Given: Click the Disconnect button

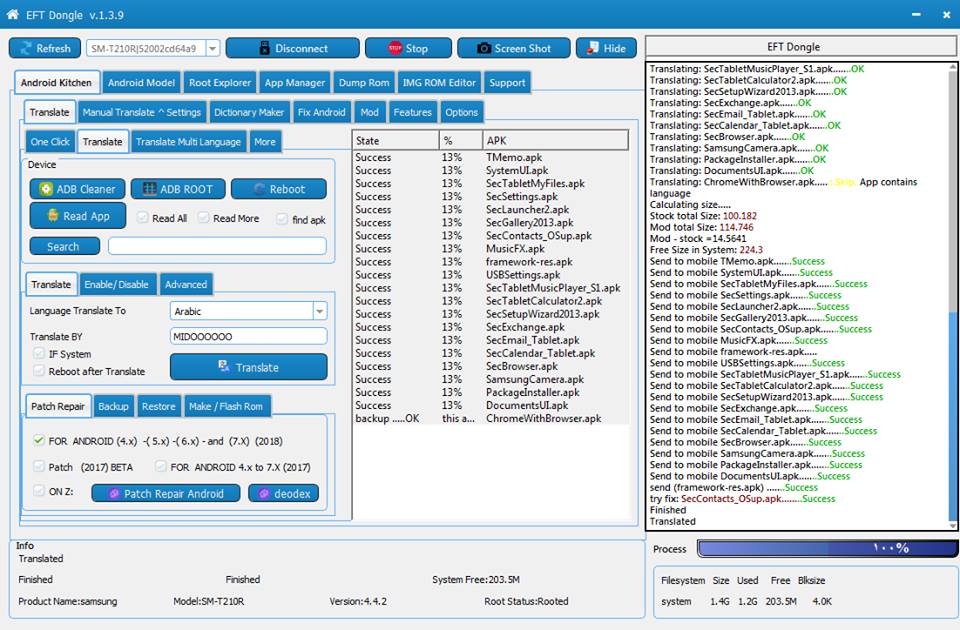Looking at the screenshot, I should click(293, 48).
